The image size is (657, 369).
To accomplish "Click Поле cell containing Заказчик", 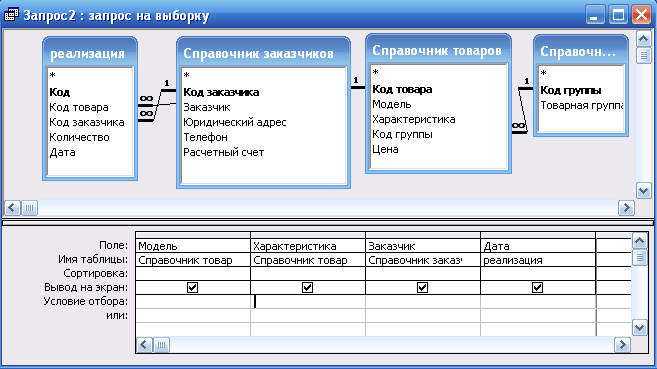I will tap(423, 246).
